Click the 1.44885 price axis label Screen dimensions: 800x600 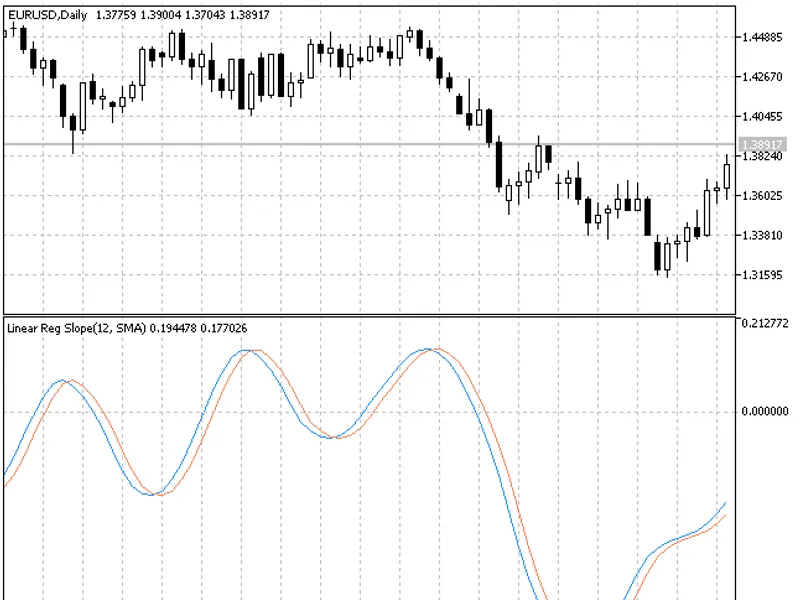762,37
